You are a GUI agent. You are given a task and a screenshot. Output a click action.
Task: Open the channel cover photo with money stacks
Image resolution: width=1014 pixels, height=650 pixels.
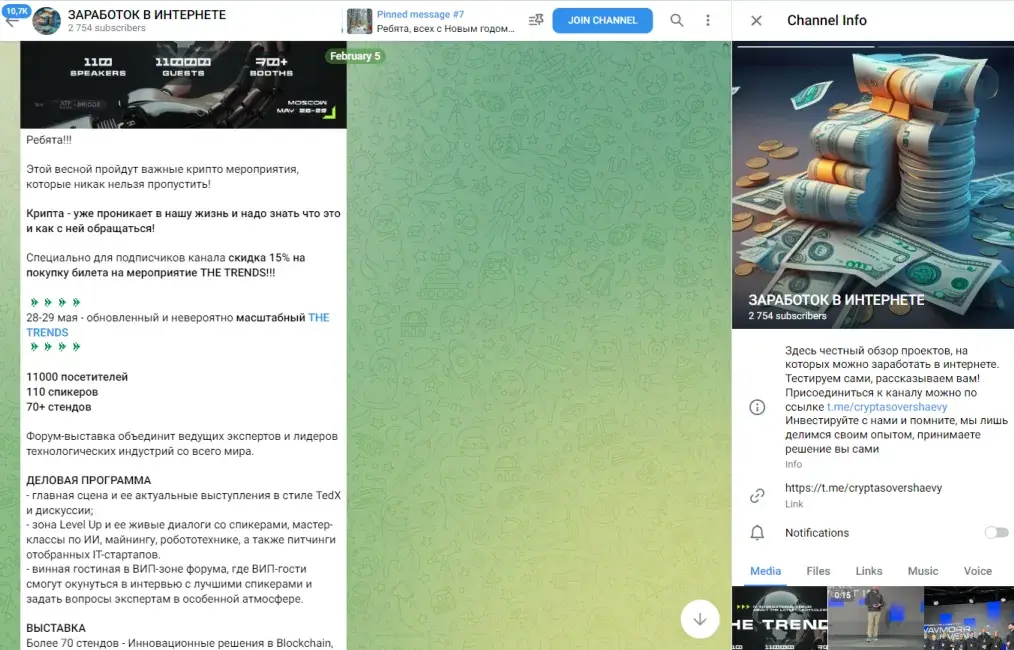[x=873, y=185]
